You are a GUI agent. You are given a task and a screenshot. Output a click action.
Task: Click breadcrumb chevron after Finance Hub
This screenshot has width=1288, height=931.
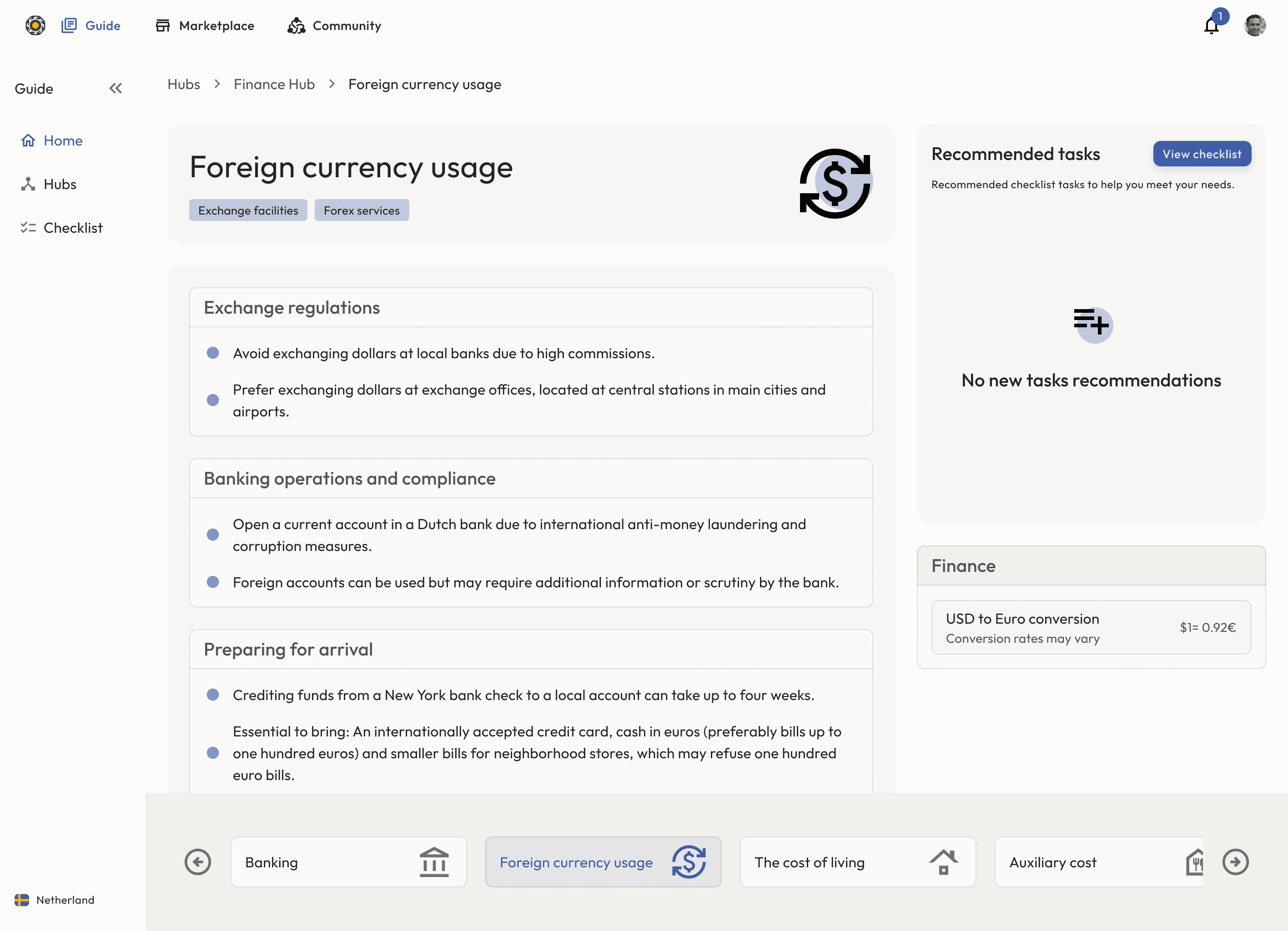click(x=332, y=84)
